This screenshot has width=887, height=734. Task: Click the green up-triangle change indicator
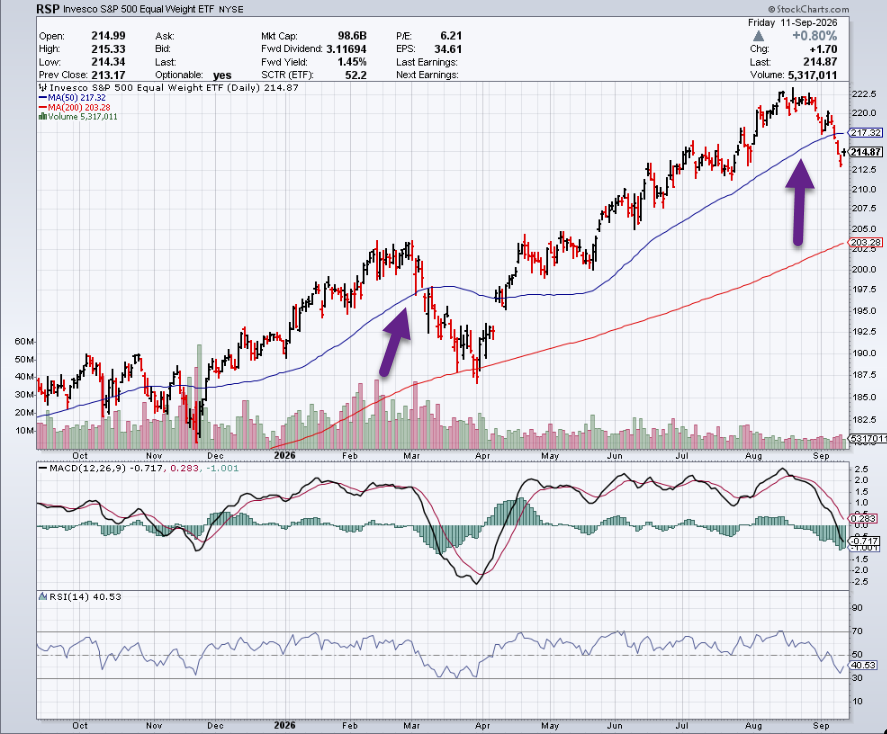[x=759, y=36]
